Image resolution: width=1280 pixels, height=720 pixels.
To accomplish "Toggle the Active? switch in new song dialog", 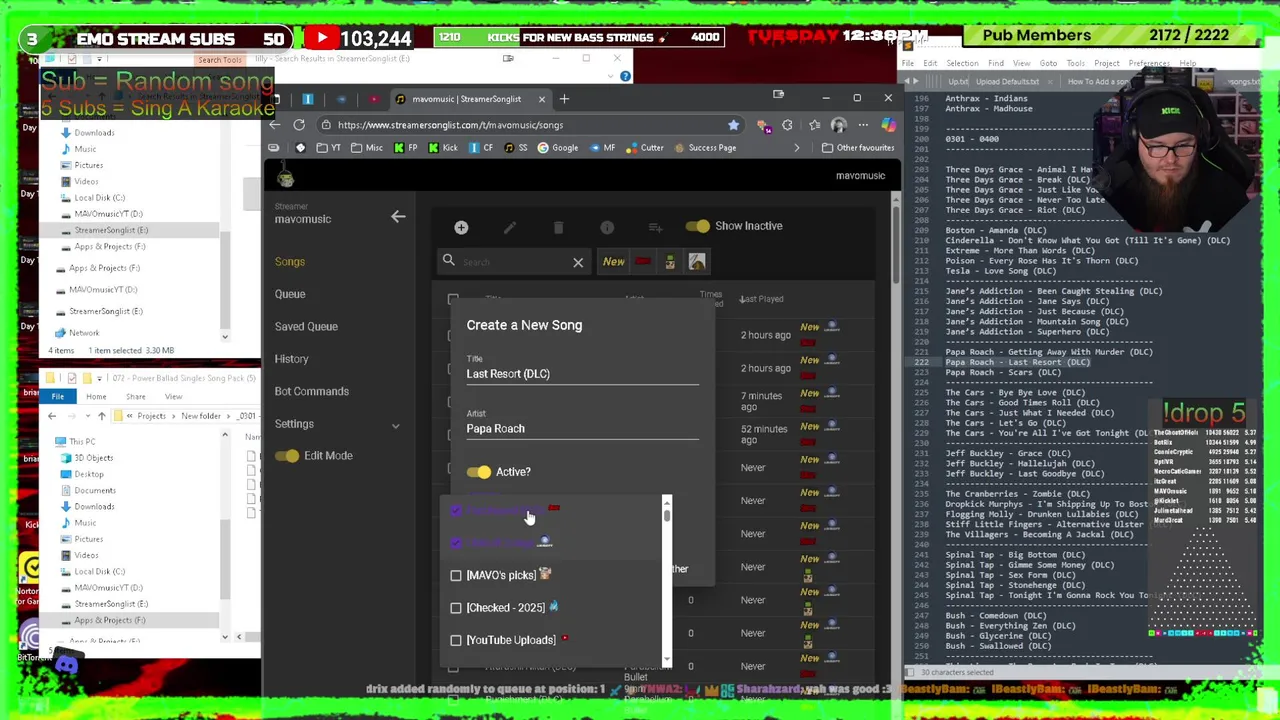I will tap(479, 472).
